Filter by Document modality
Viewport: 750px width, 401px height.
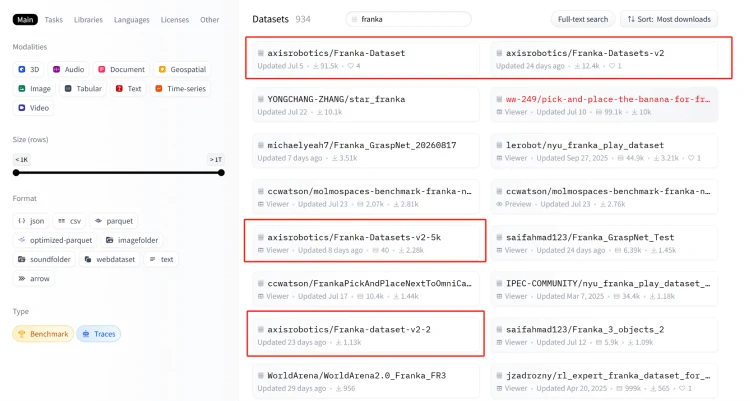coord(121,69)
